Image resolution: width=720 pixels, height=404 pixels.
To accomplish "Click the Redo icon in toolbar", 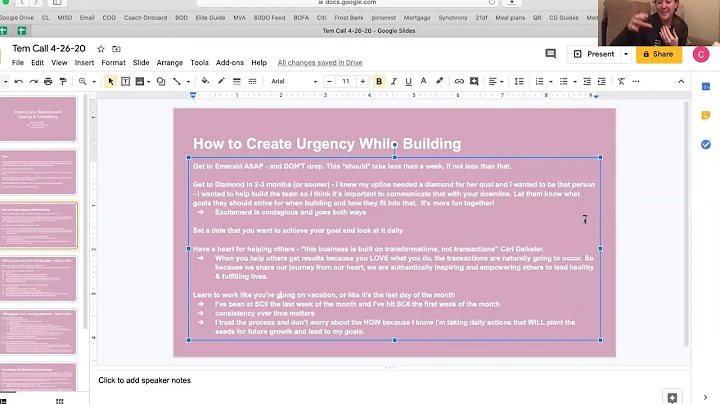I will [34, 81].
